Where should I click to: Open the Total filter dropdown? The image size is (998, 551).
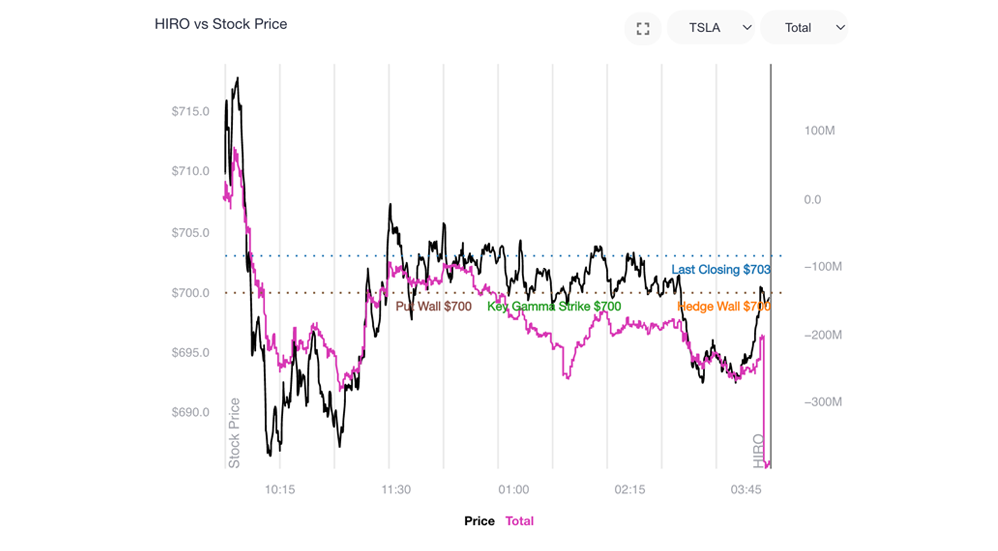point(804,28)
